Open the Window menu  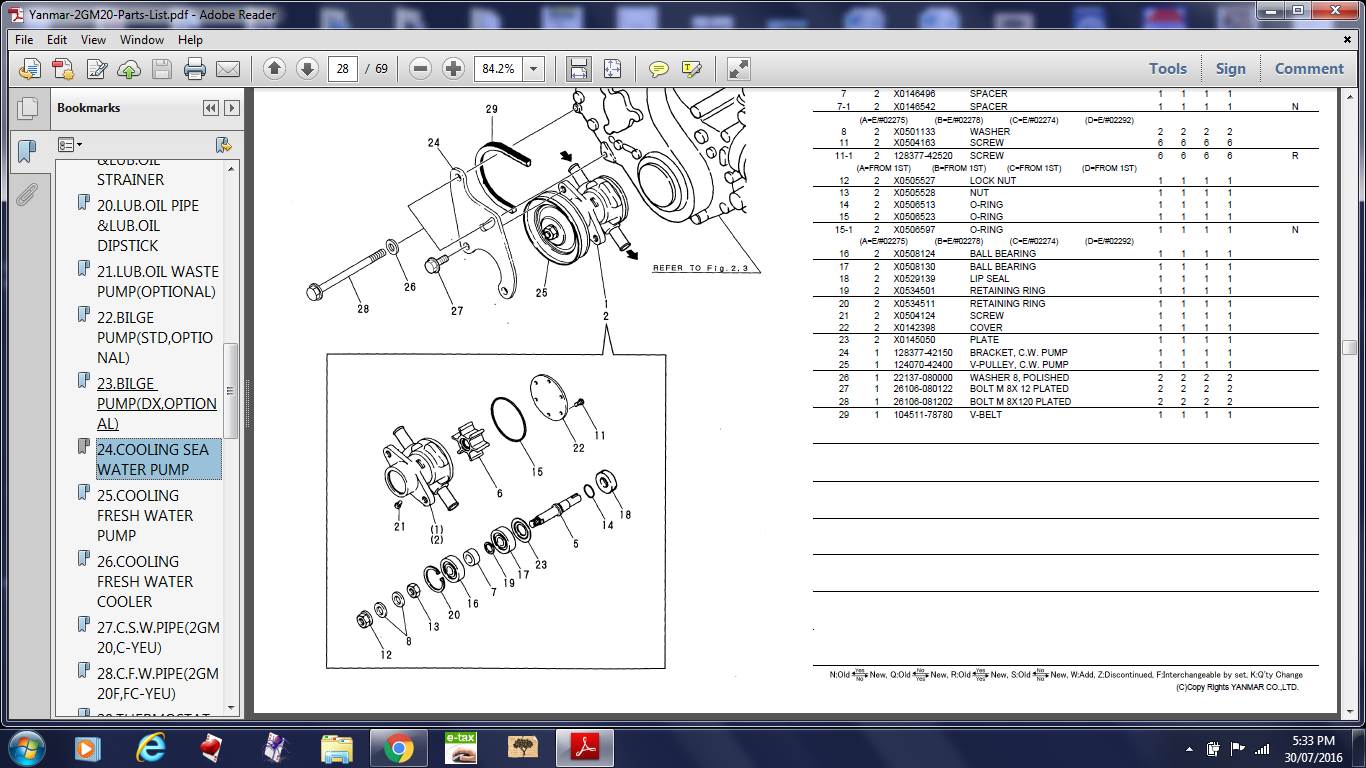(x=142, y=40)
